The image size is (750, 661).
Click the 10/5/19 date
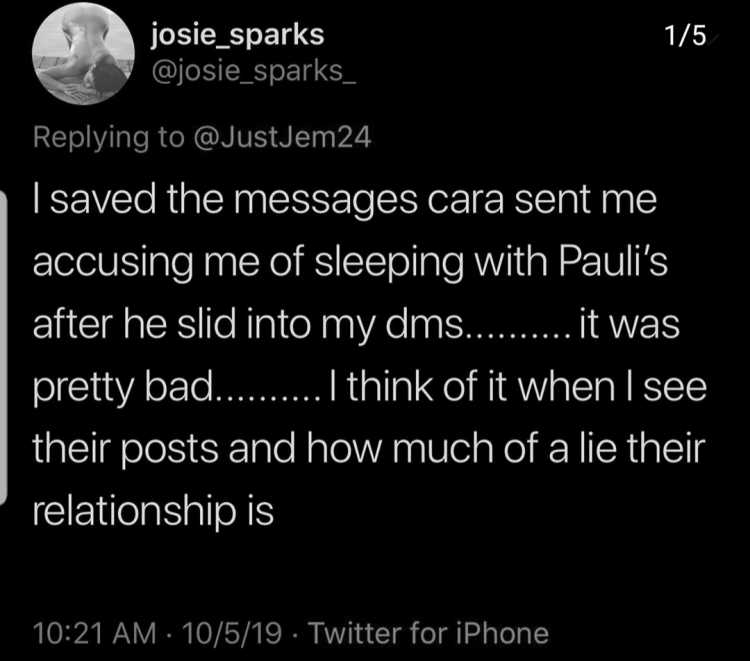232,633
